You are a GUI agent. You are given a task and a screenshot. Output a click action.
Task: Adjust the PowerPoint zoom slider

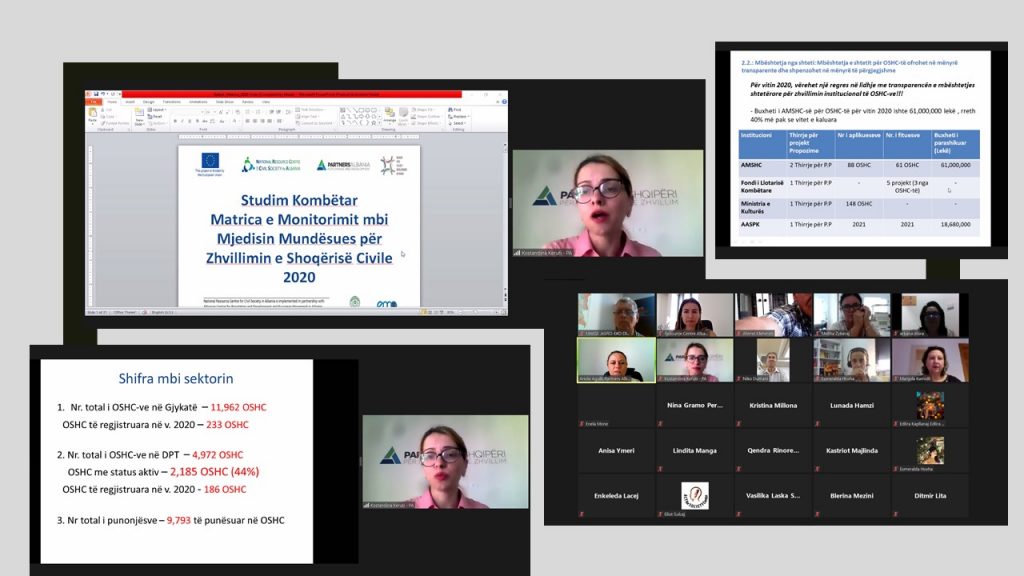(473, 312)
